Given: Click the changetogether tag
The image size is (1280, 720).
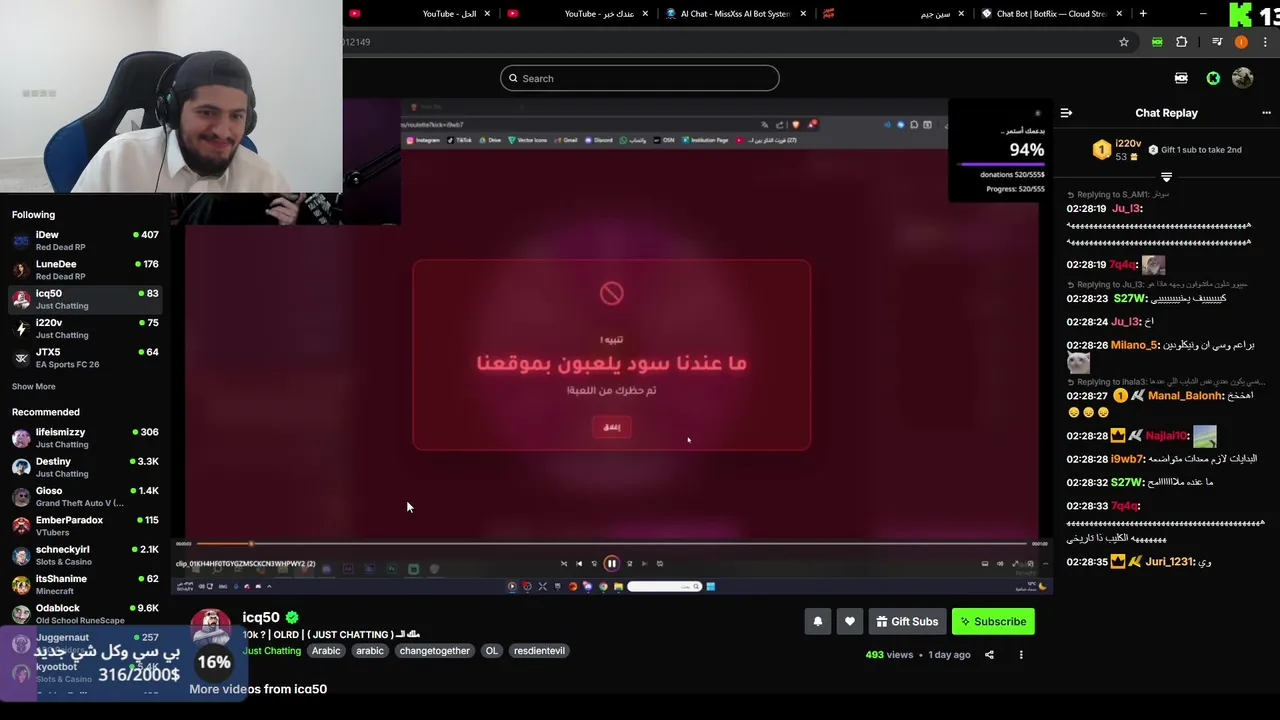Looking at the screenshot, I should coord(435,651).
